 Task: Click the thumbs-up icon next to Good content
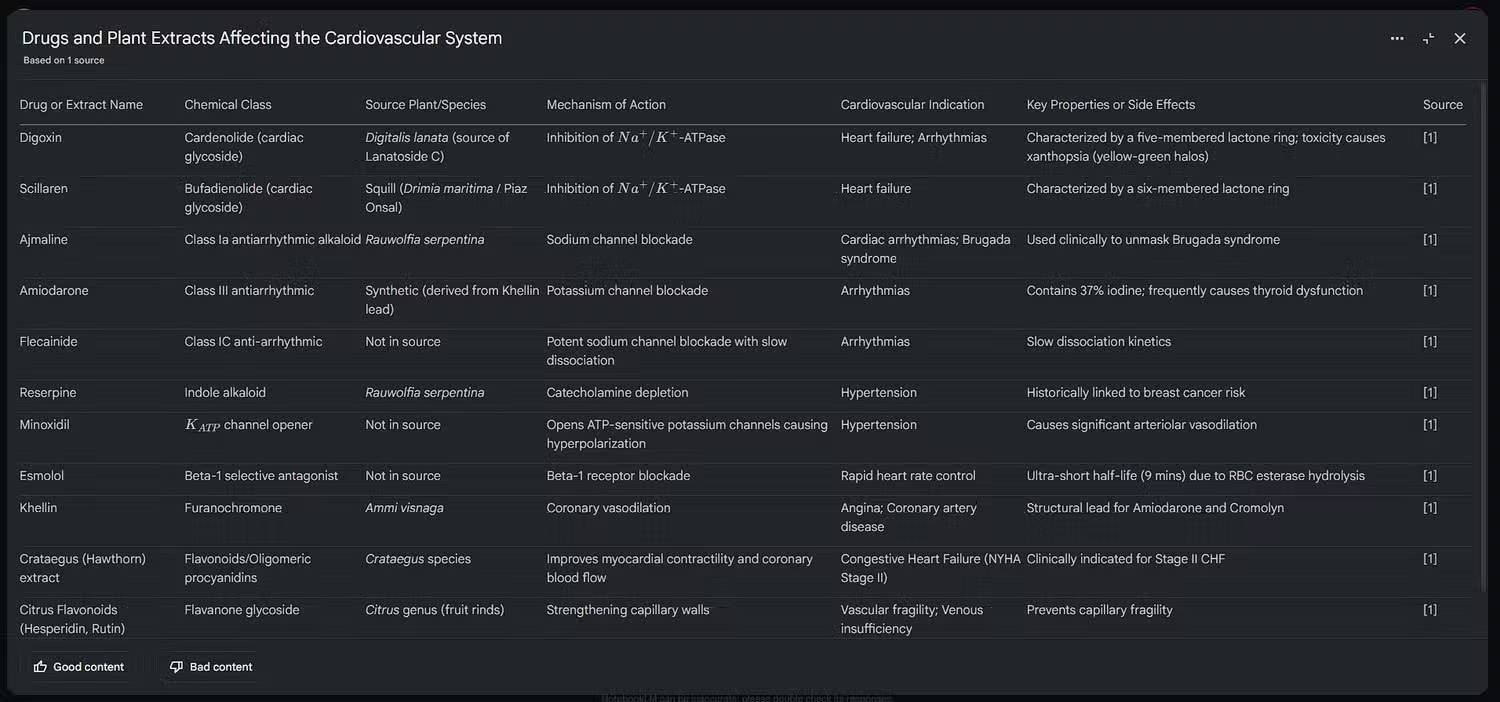(x=41, y=666)
